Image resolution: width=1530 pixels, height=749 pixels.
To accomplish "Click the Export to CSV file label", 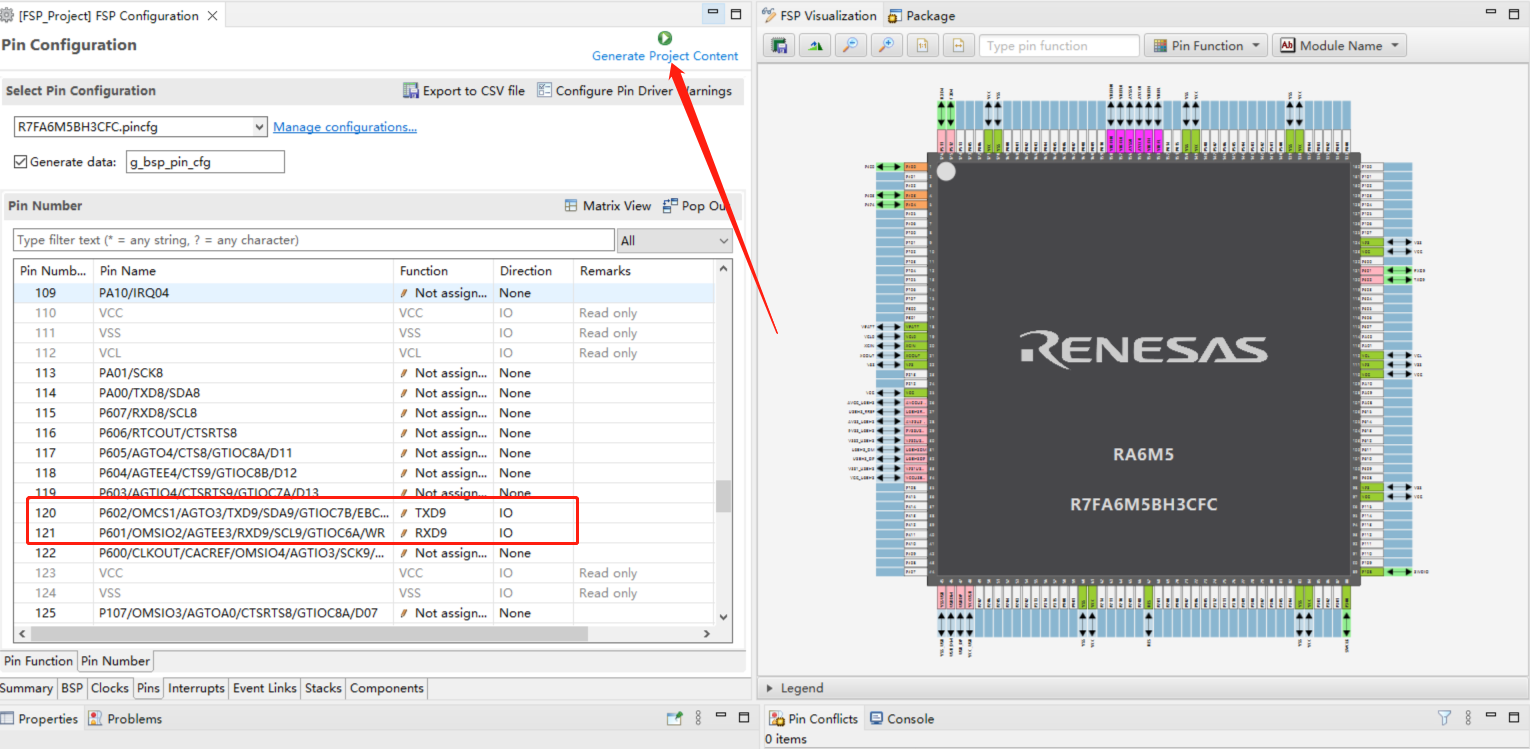I will [x=474, y=90].
